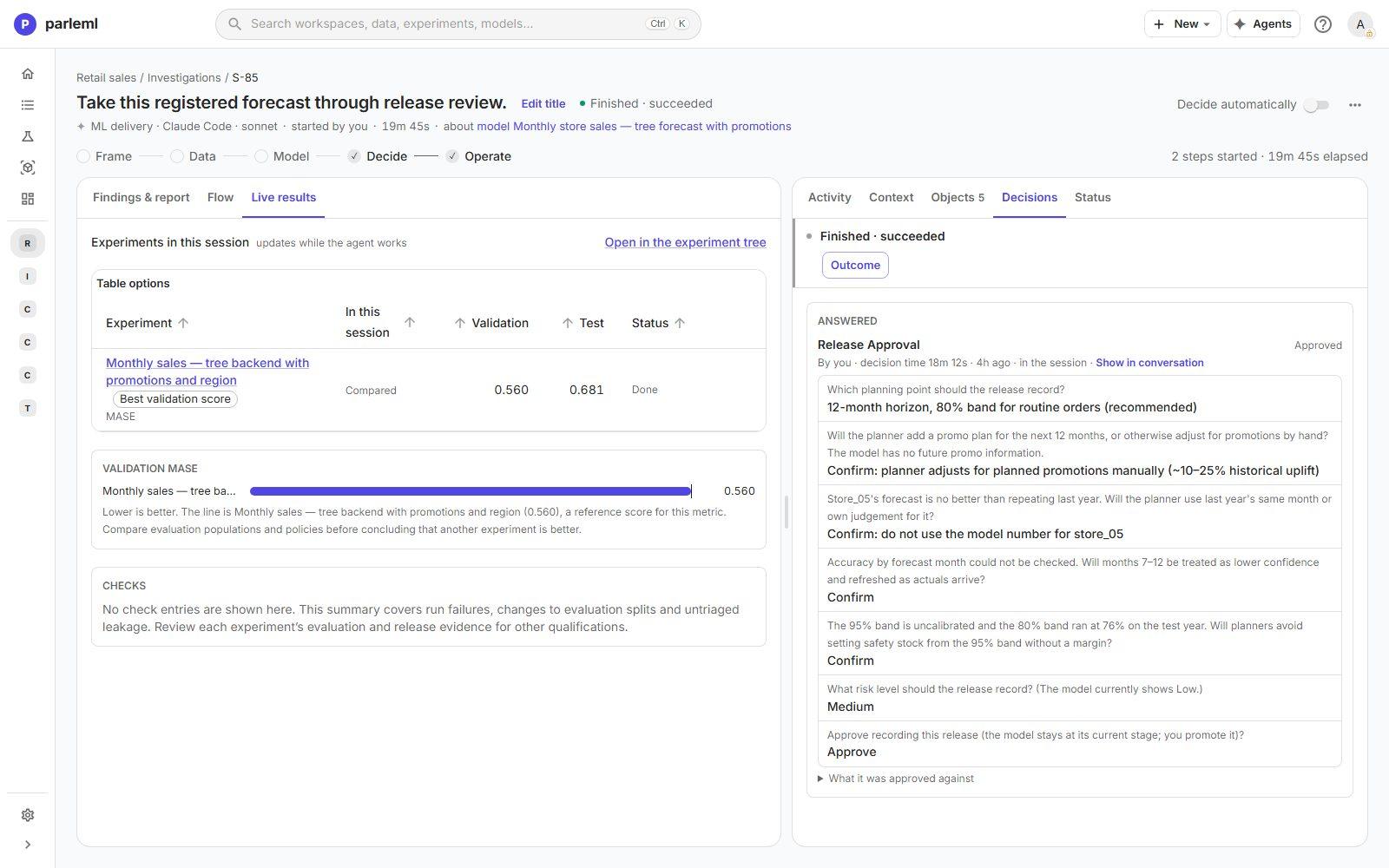This screenshot has height=868, width=1389.
Task: Click the Edit title link
Action: click(x=543, y=104)
